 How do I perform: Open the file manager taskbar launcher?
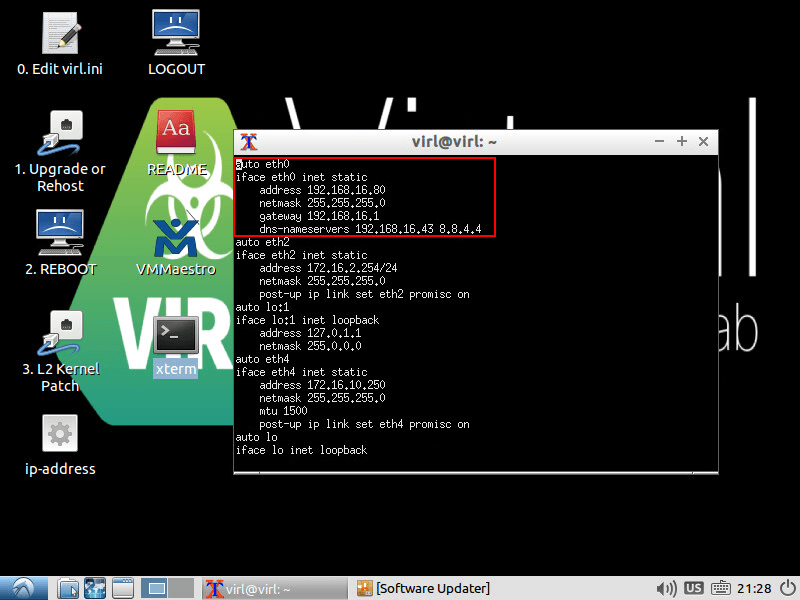(x=67, y=588)
